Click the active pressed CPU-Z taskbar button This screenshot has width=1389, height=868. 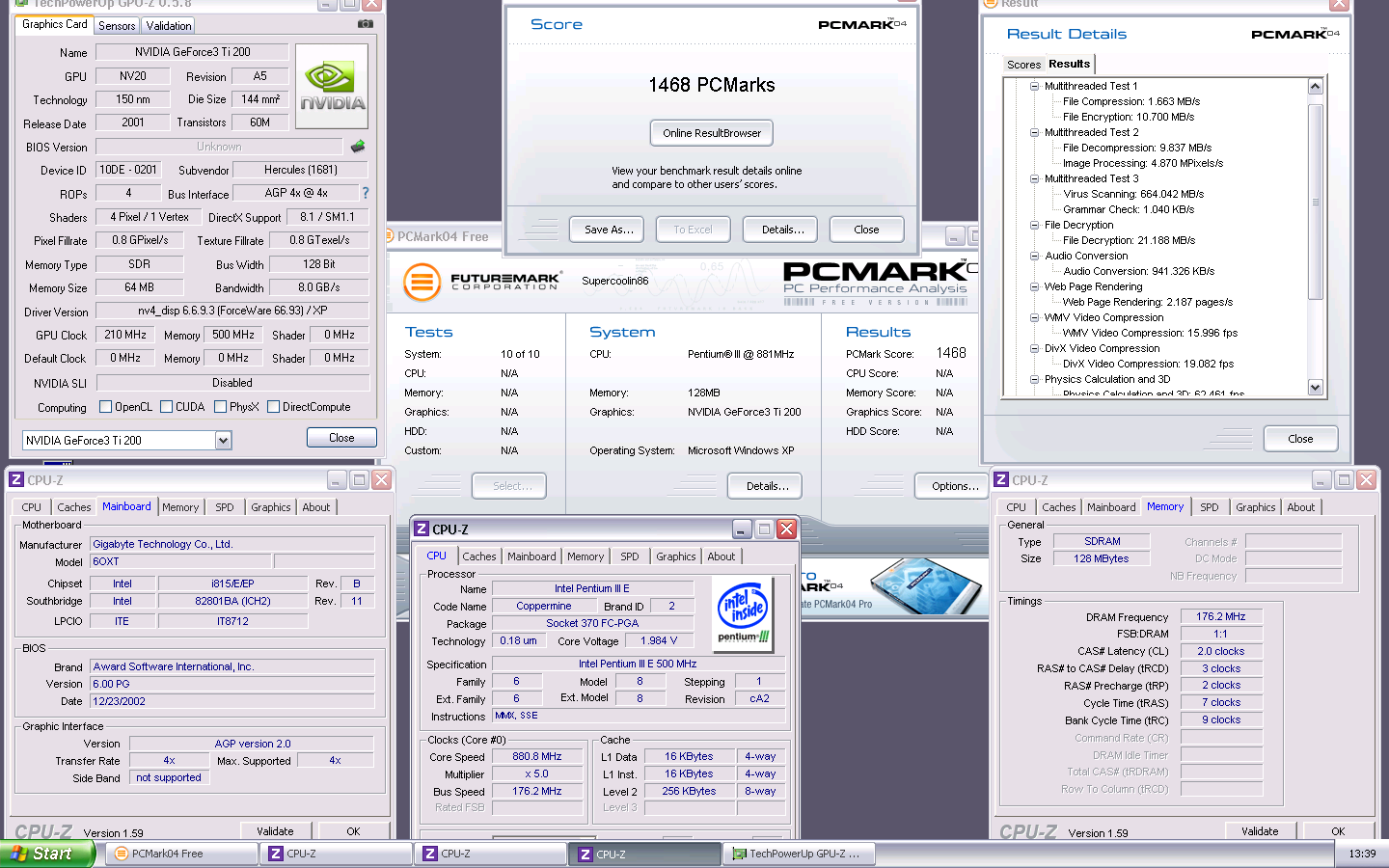click(646, 854)
